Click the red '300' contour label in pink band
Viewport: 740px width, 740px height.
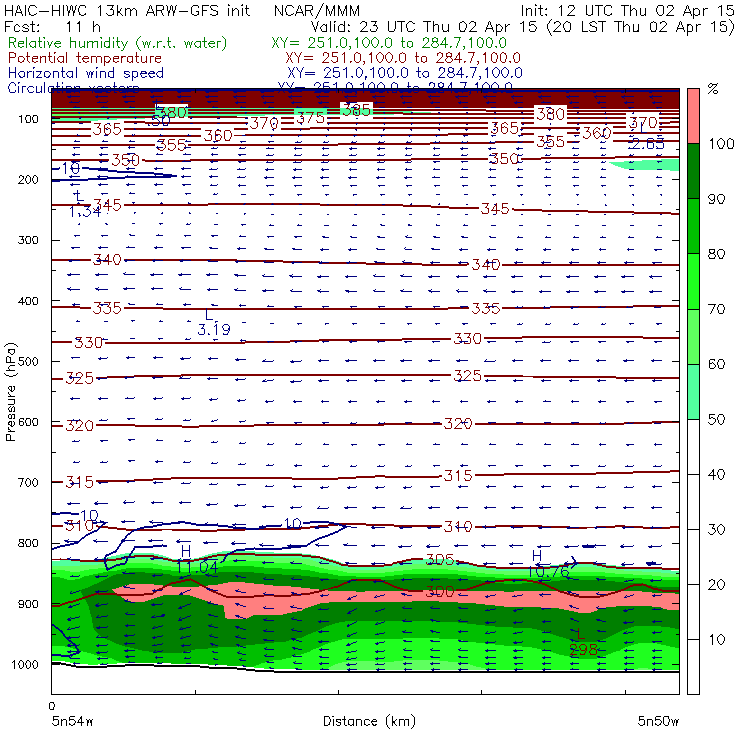coord(440,591)
